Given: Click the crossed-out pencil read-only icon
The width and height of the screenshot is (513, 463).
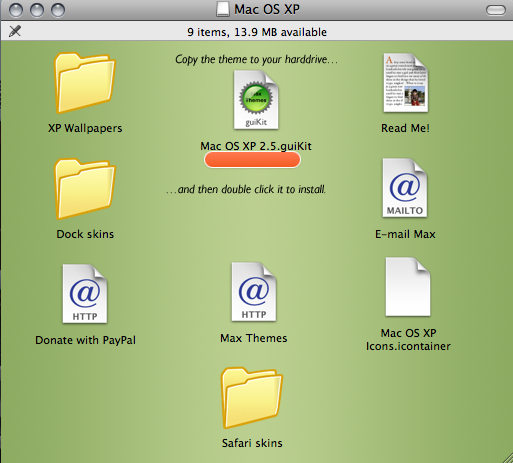Looking at the screenshot, I should [x=15, y=31].
